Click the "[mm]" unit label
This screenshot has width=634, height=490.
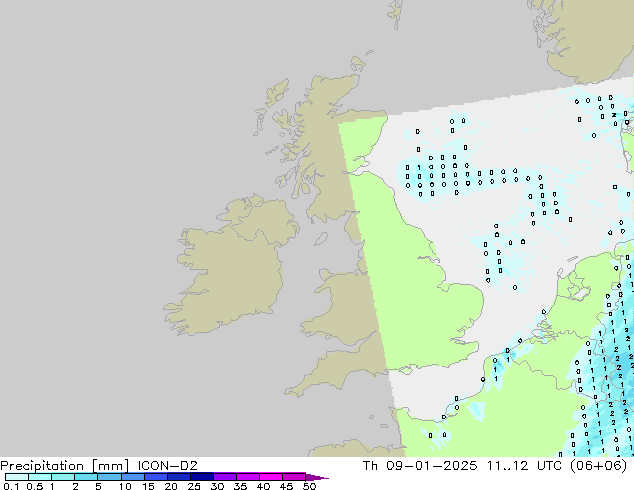click(110, 466)
